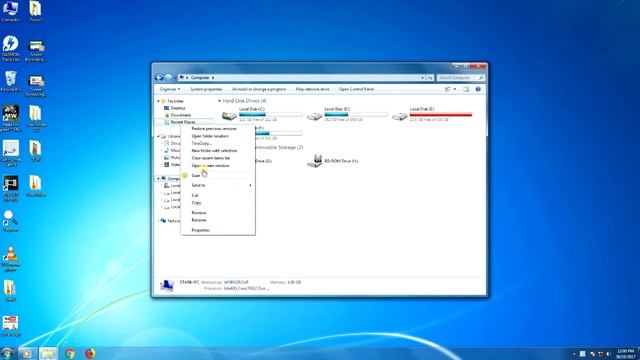Choose Scan from context menu
640x360 pixels.
(218, 176)
